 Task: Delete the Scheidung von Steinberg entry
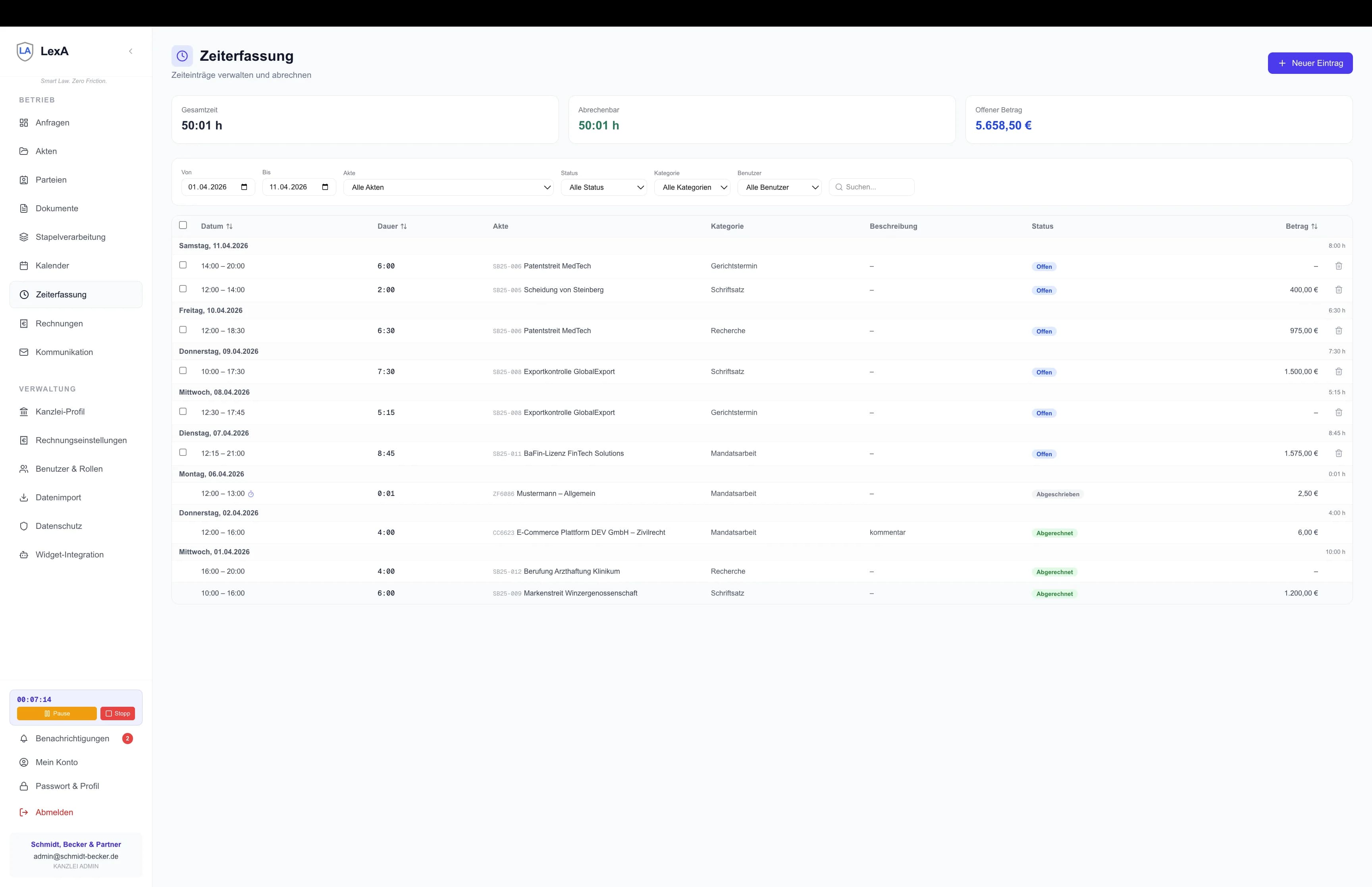[1339, 290]
